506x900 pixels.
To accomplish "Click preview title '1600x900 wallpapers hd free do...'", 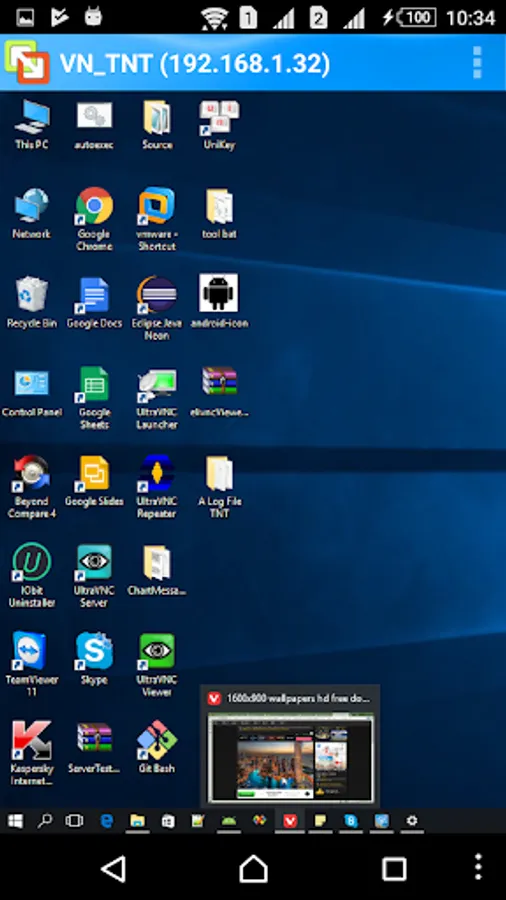I will (x=298, y=698).
